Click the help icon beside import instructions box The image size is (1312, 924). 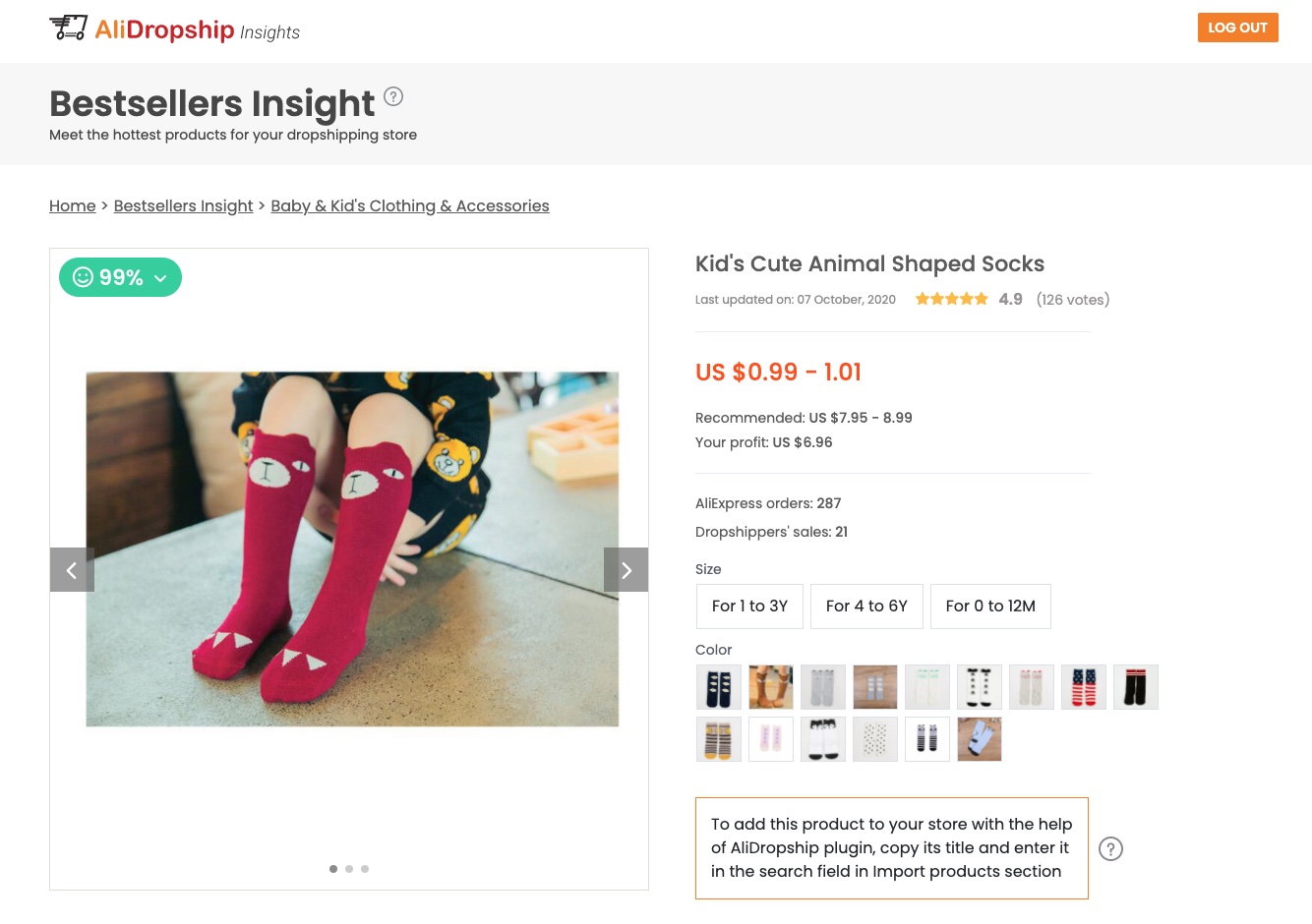click(x=1110, y=849)
